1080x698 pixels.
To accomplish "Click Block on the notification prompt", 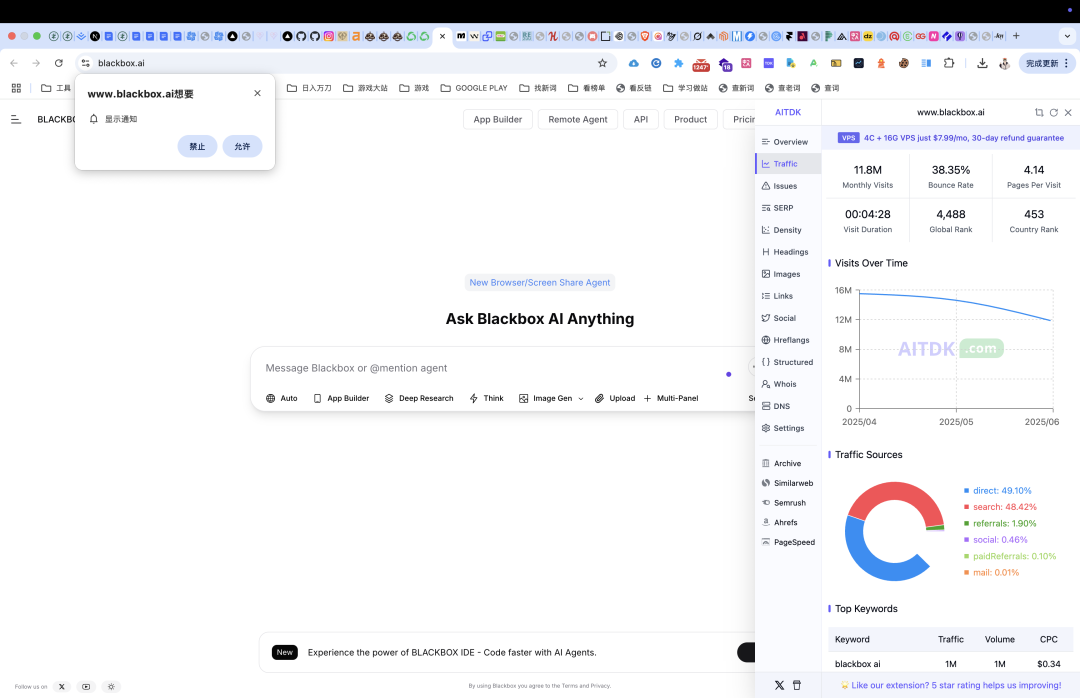I will [x=198, y=147].
